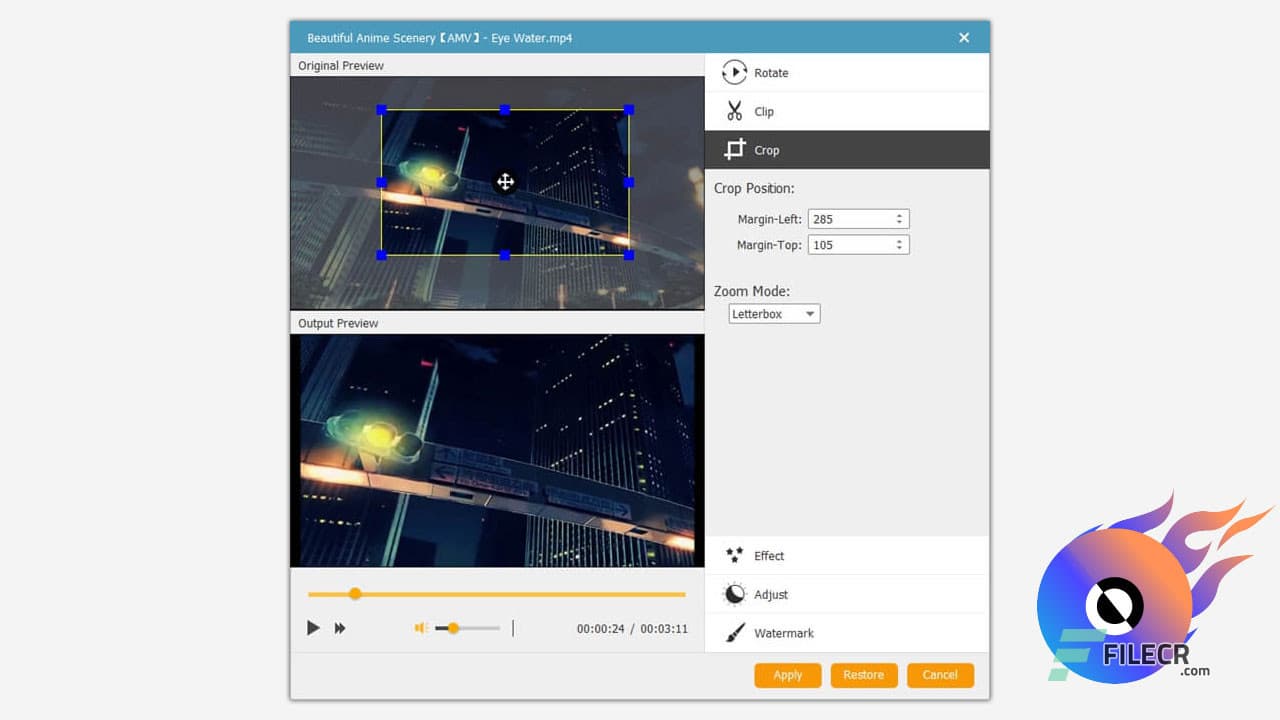Viewport: 1280px width, 720px height.
Task: Cancel the editing dialog
Action: point(940,675)
